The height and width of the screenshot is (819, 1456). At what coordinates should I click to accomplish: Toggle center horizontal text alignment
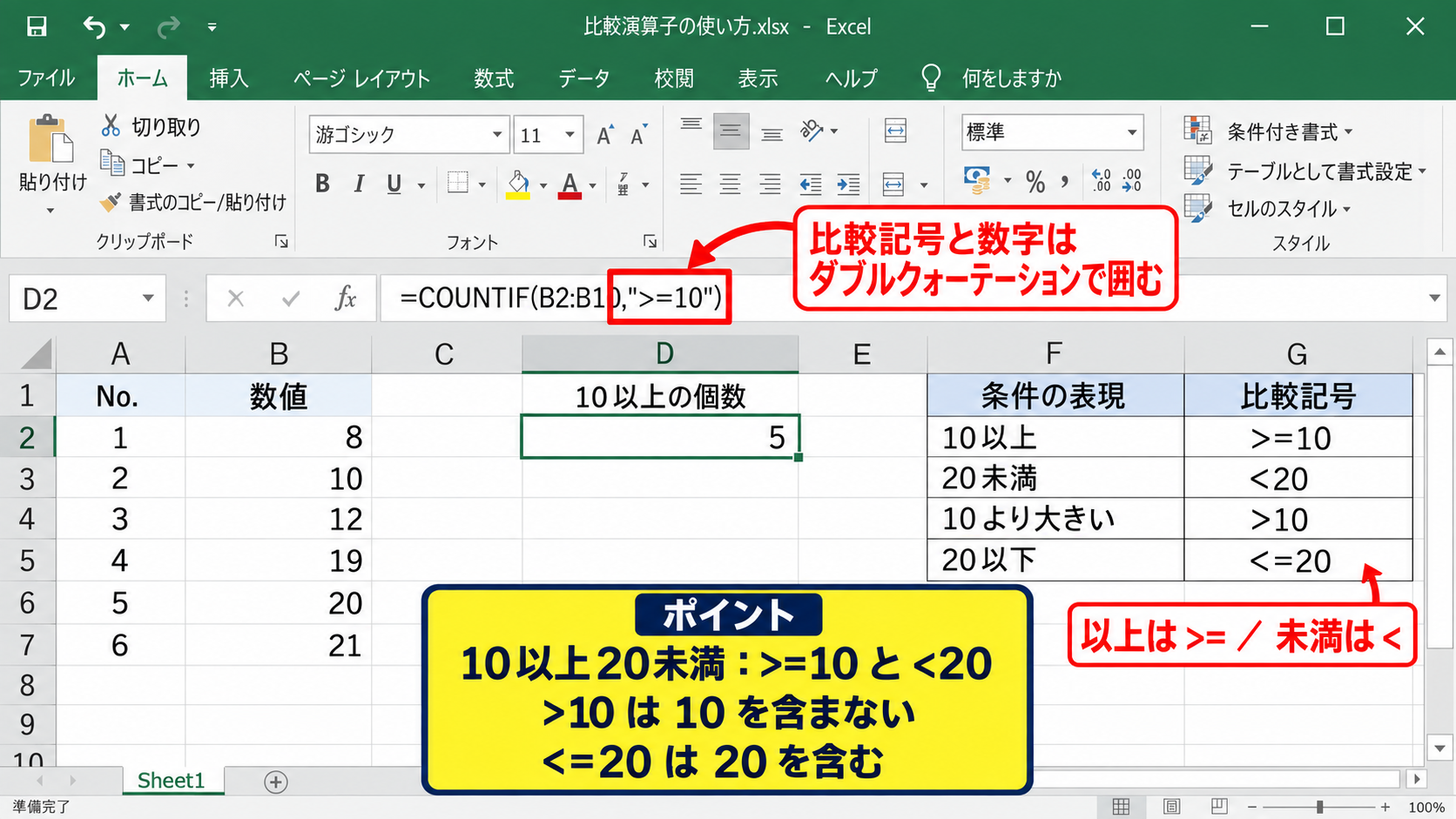pyautogui.click(x=730, y=184)
